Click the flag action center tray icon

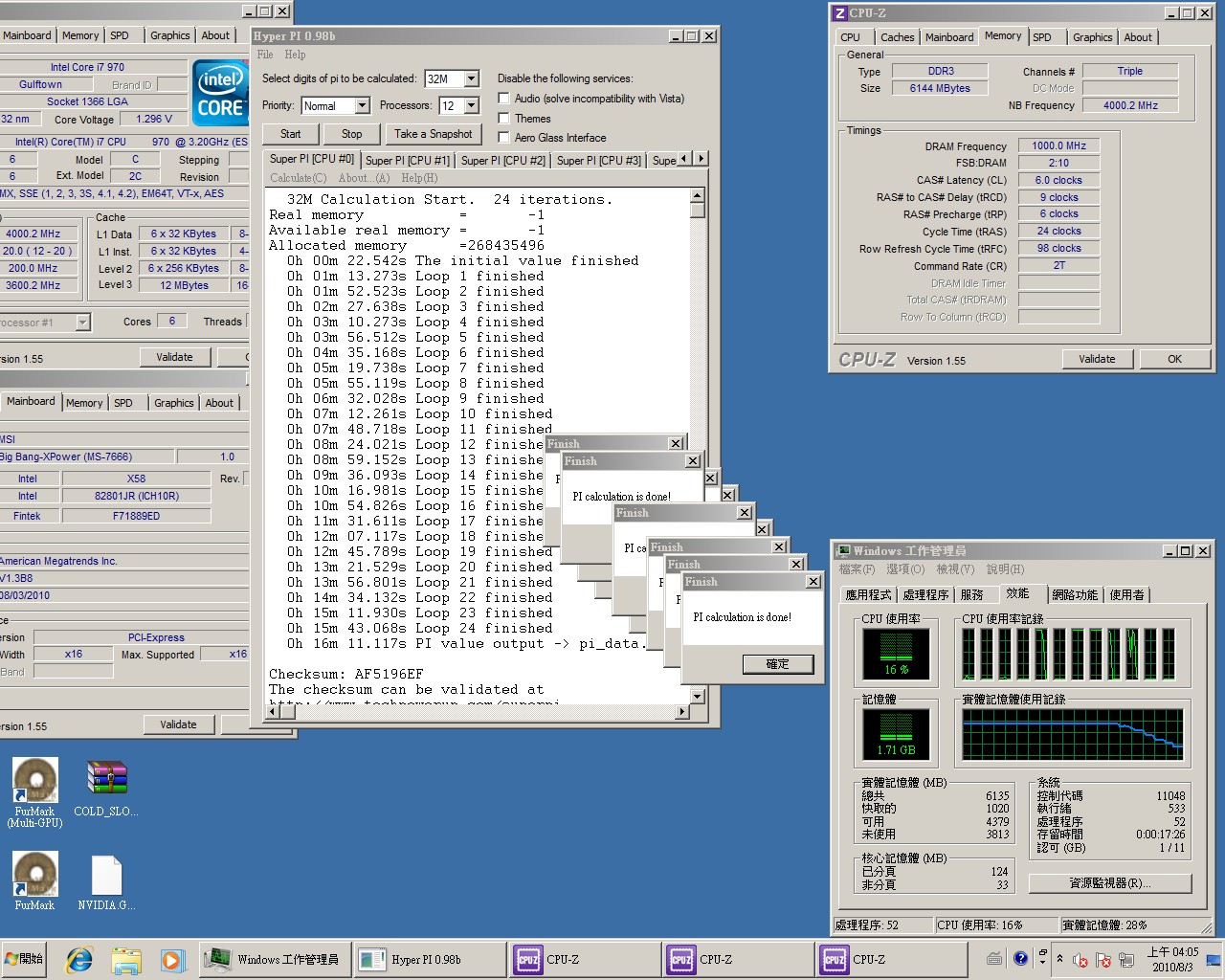pyautogui.click(x=1103, y=960)
